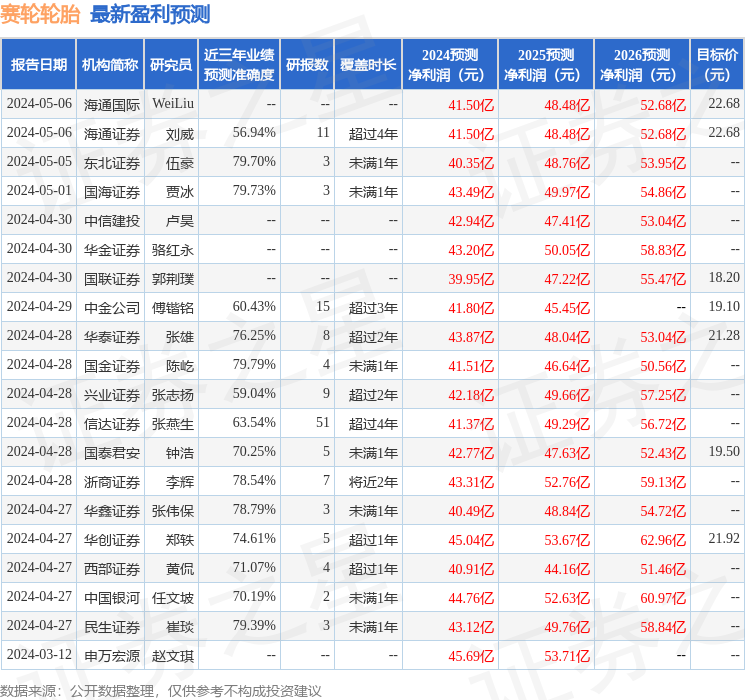Click the 研究员 column header
This screenshot has height=700, width=745.
point(171,65)
